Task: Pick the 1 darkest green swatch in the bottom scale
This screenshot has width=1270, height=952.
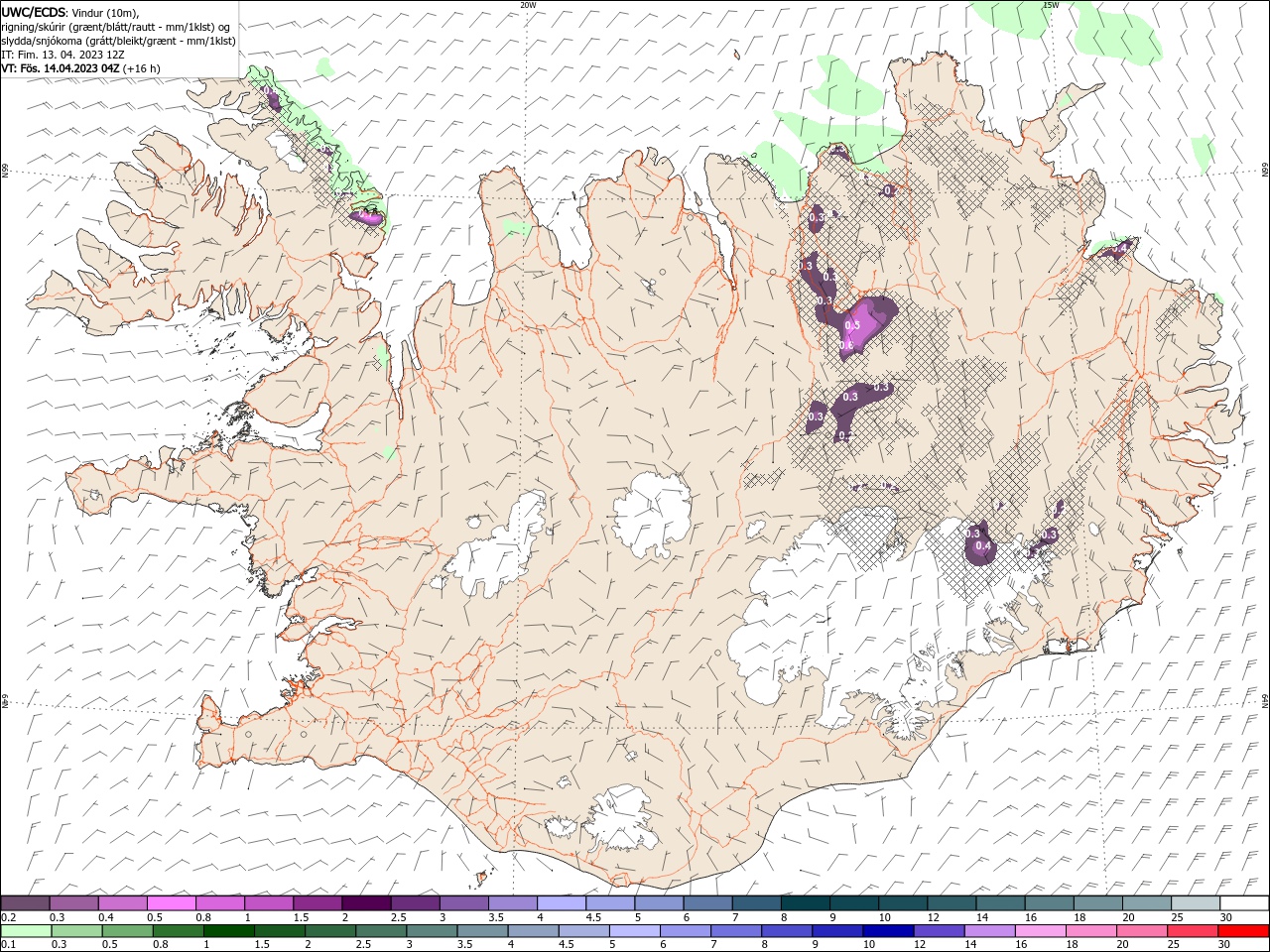Action: tap(228, 931)
